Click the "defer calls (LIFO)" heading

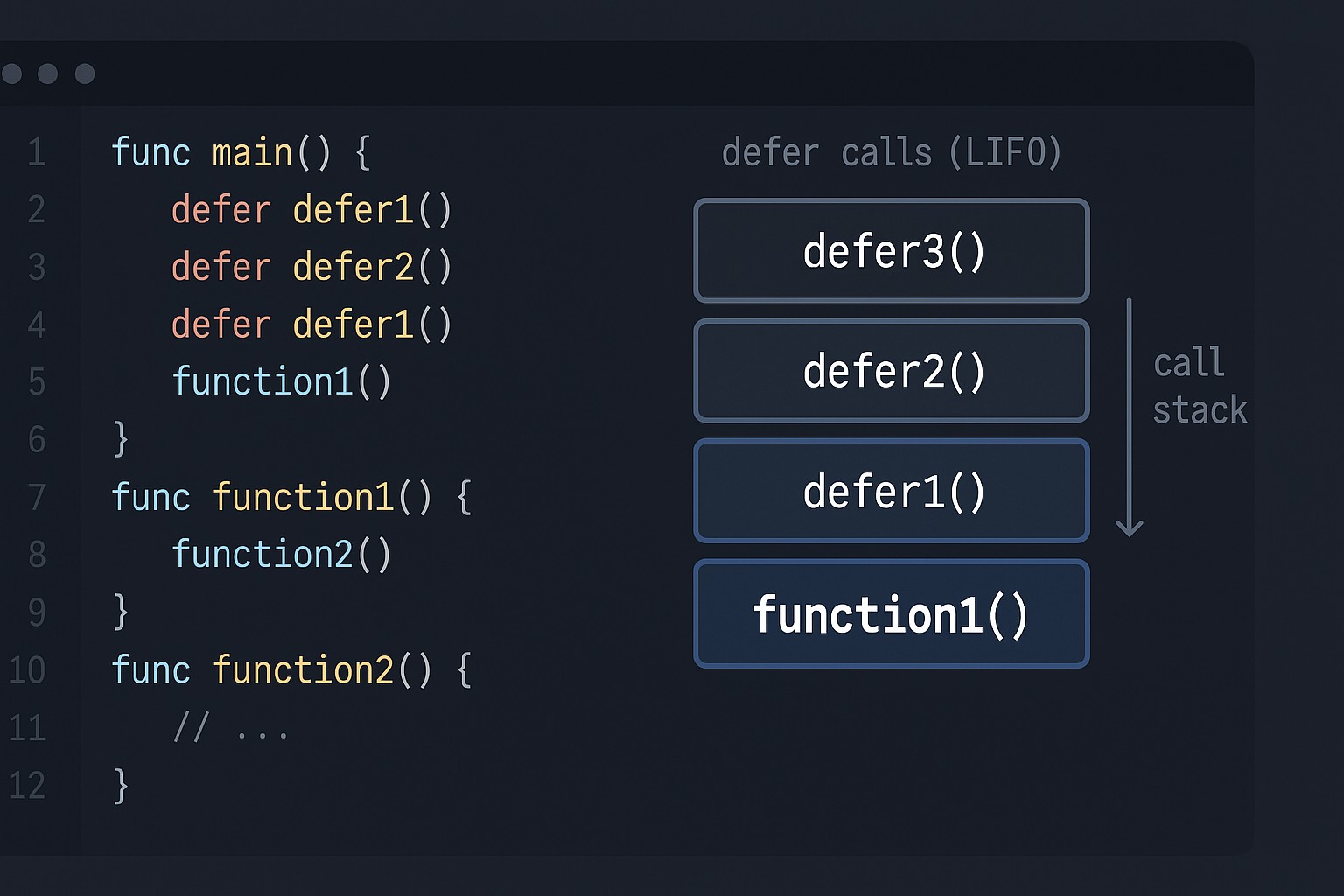tap(891, 152)
